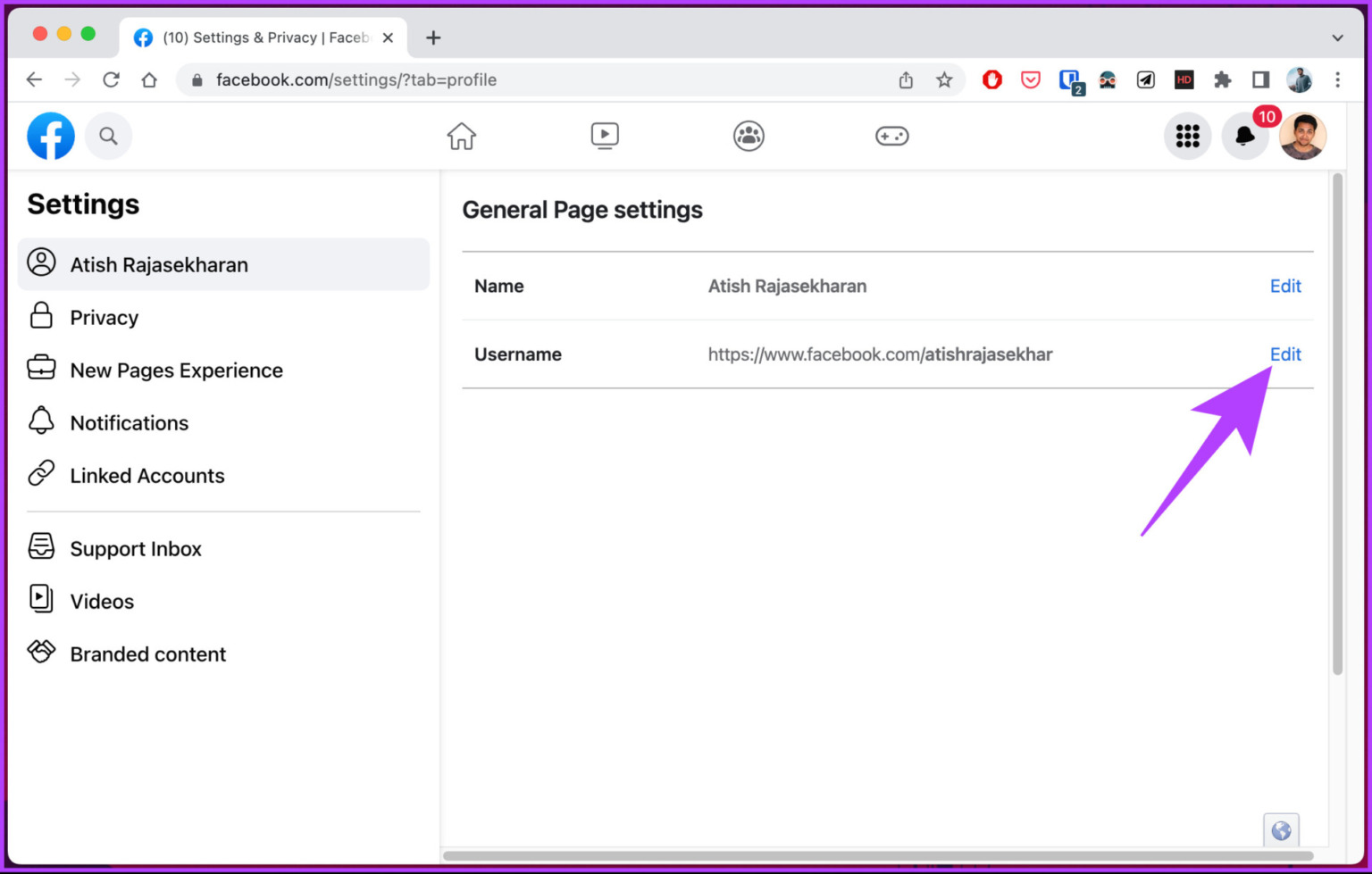Open account profile picture menu
Viewport: 1372px width, 874px height.
coord(1302,137)
